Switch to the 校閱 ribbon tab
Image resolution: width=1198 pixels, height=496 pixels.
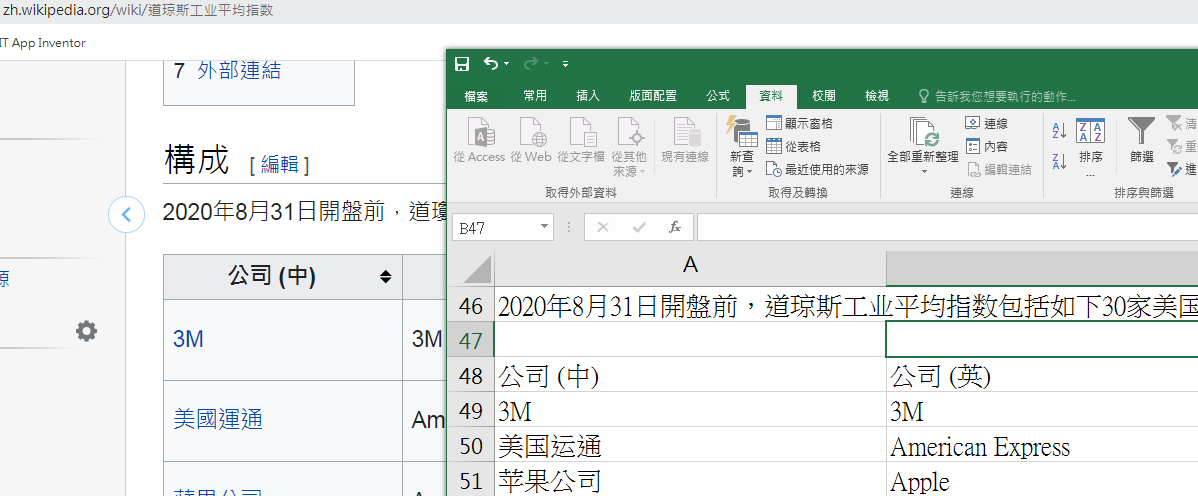[x=824, y=96]
